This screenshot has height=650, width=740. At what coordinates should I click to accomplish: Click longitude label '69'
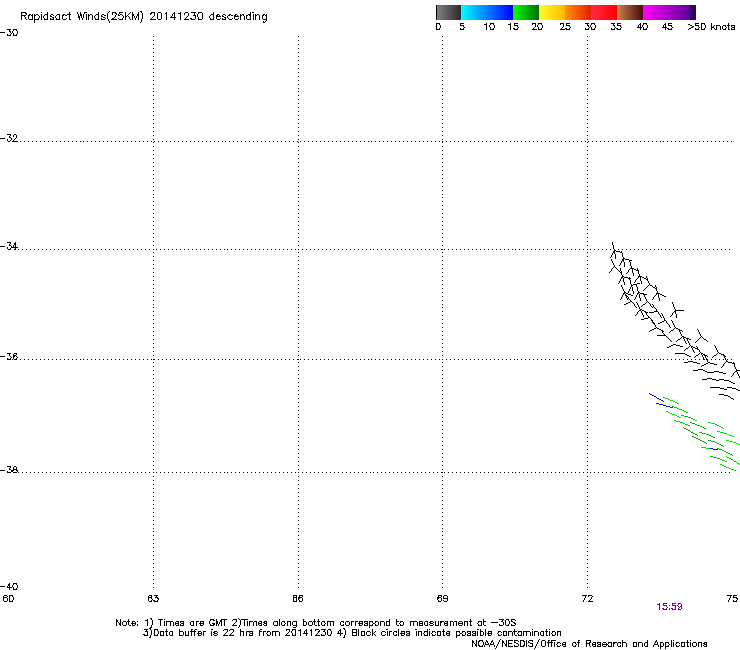(x=442, y=599)
